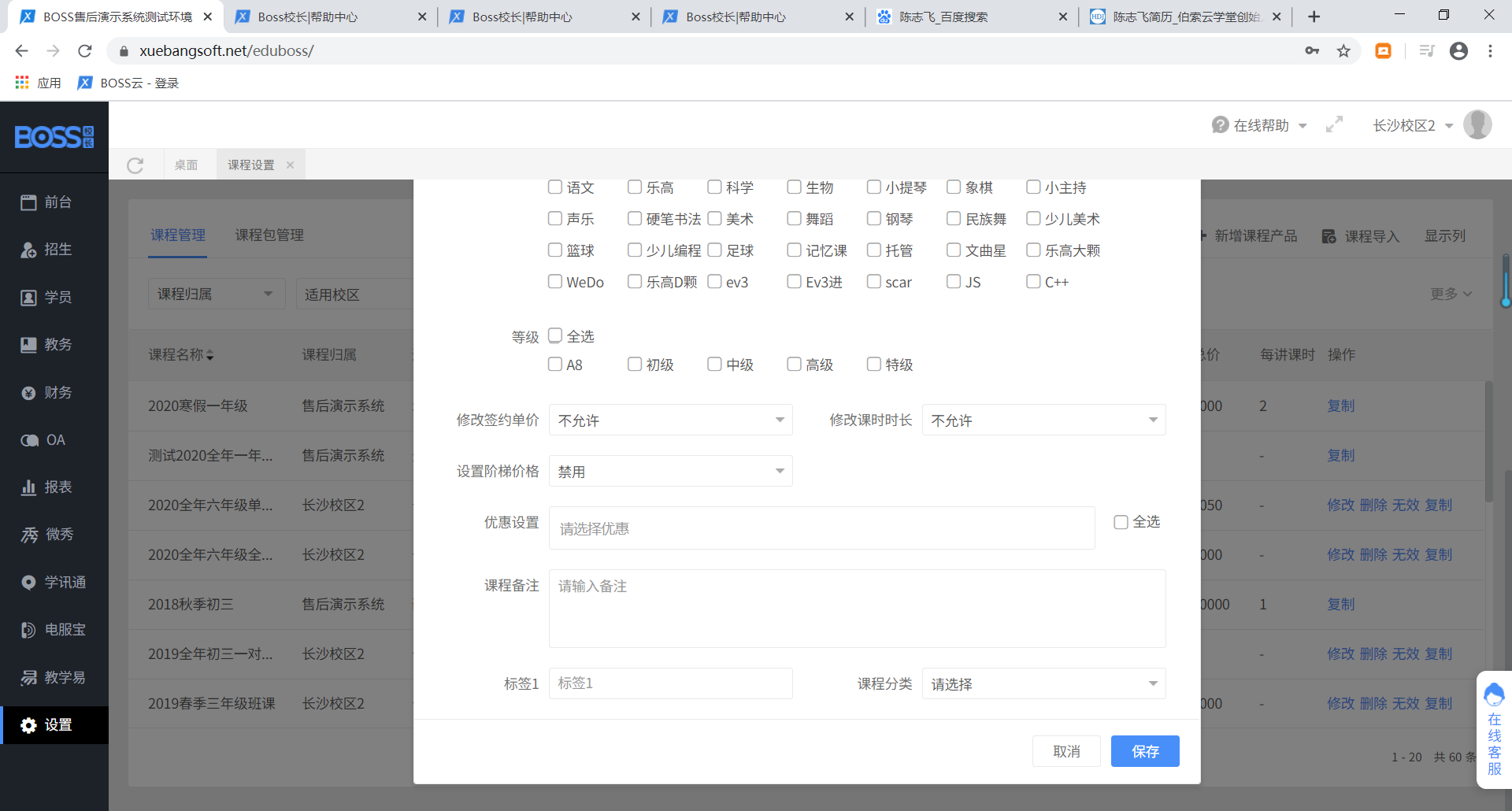Open the 在线客服 support widget
The height and width of the screenshot is (811, 1512).
1494,728
